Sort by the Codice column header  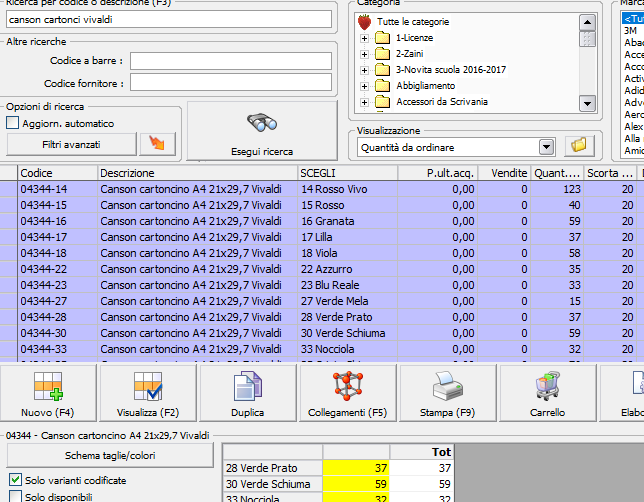pyautogui.click(x=58, y=173)
